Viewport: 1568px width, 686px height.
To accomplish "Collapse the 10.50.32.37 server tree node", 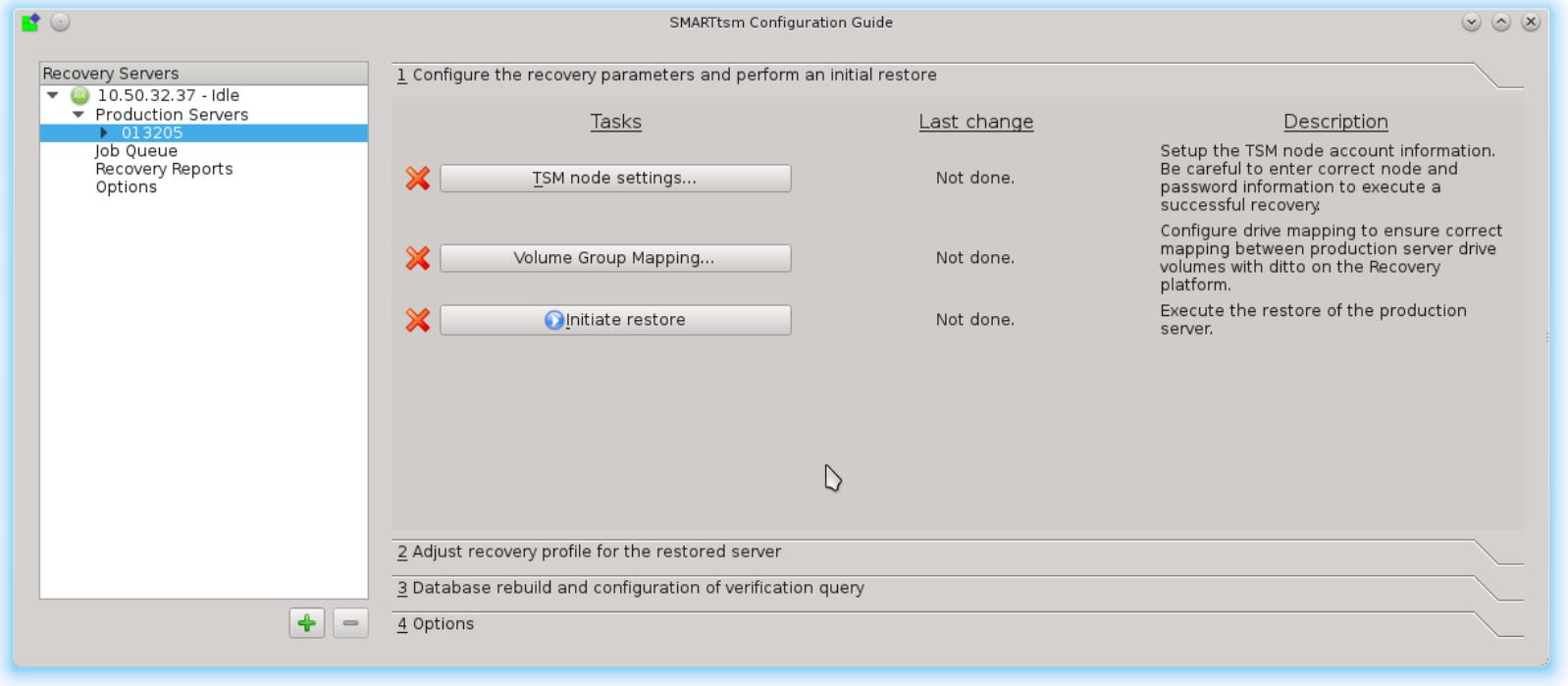I will click(x=53, y=95).
